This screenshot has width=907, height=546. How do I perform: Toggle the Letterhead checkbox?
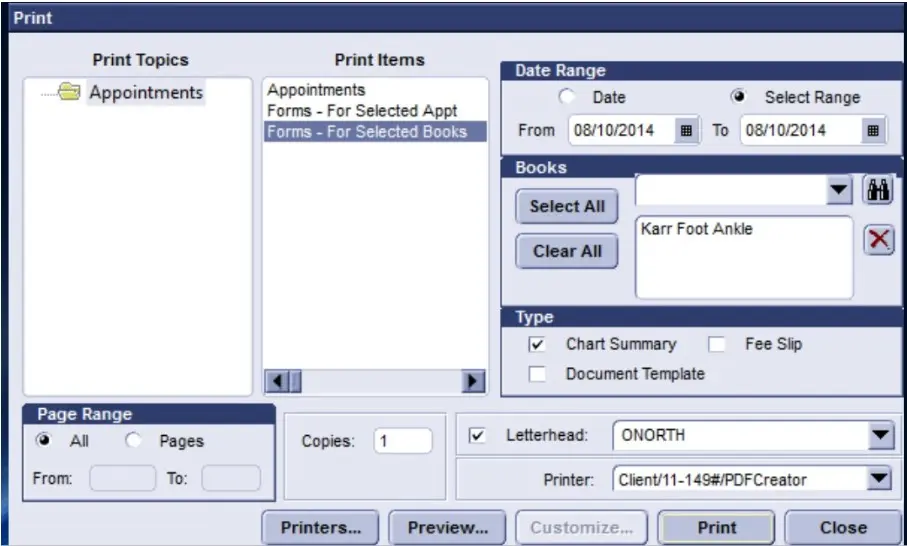pos(477,436)
